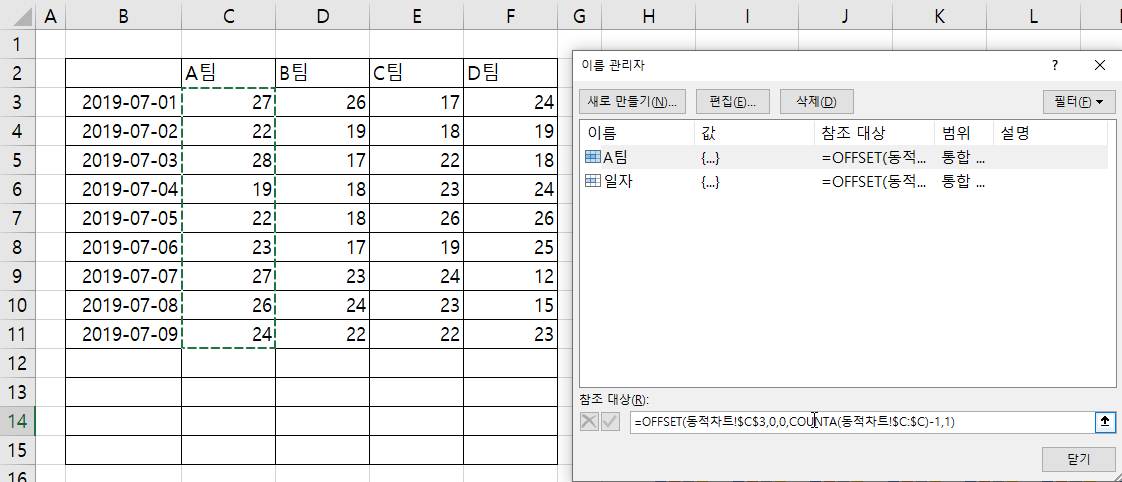Click the confirm checkmark beside reference box

point(610,422)
